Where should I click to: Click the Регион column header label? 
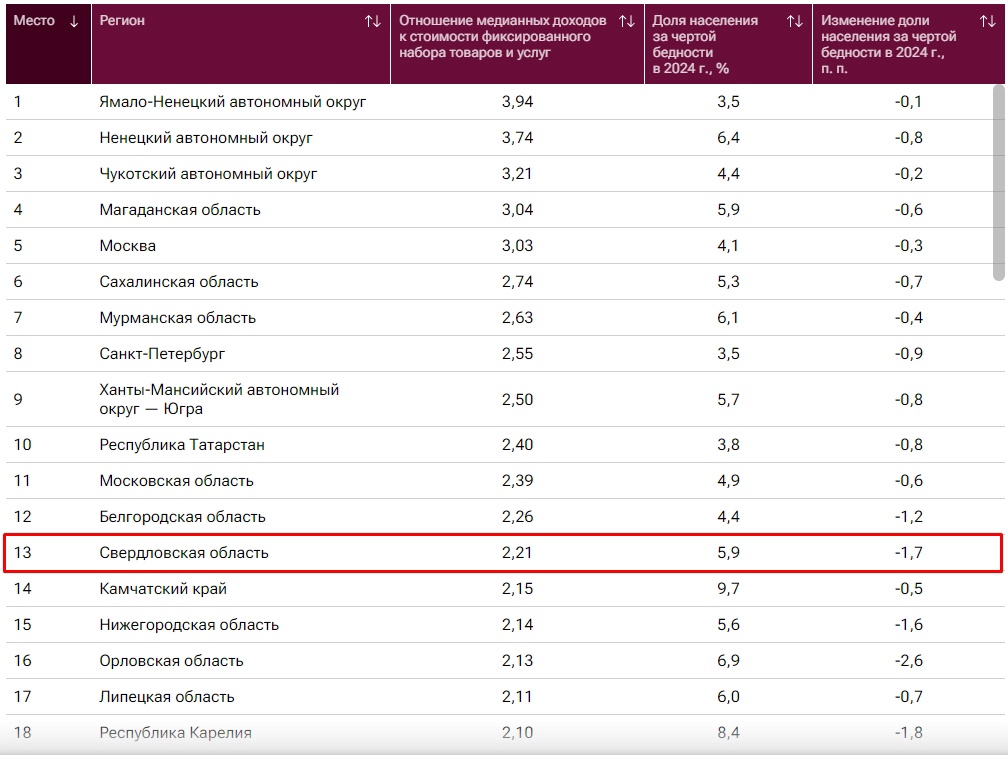click(x=122, y=21)
